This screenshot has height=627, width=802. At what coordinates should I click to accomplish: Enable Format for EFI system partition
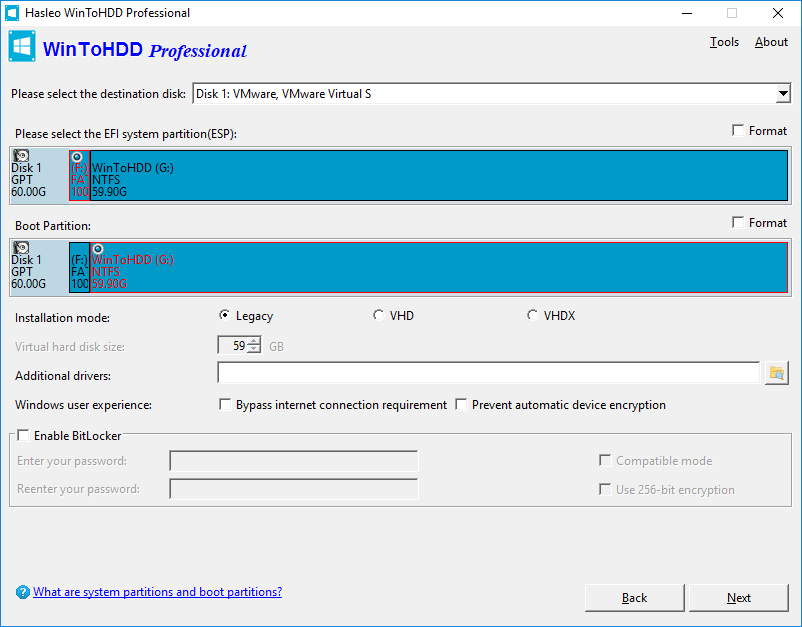click(x=738, y=131)
